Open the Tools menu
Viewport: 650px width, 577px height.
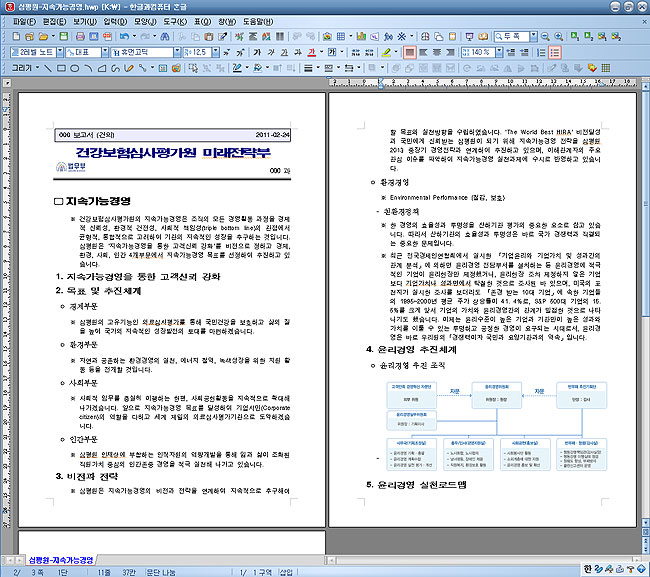pos(175,22)
